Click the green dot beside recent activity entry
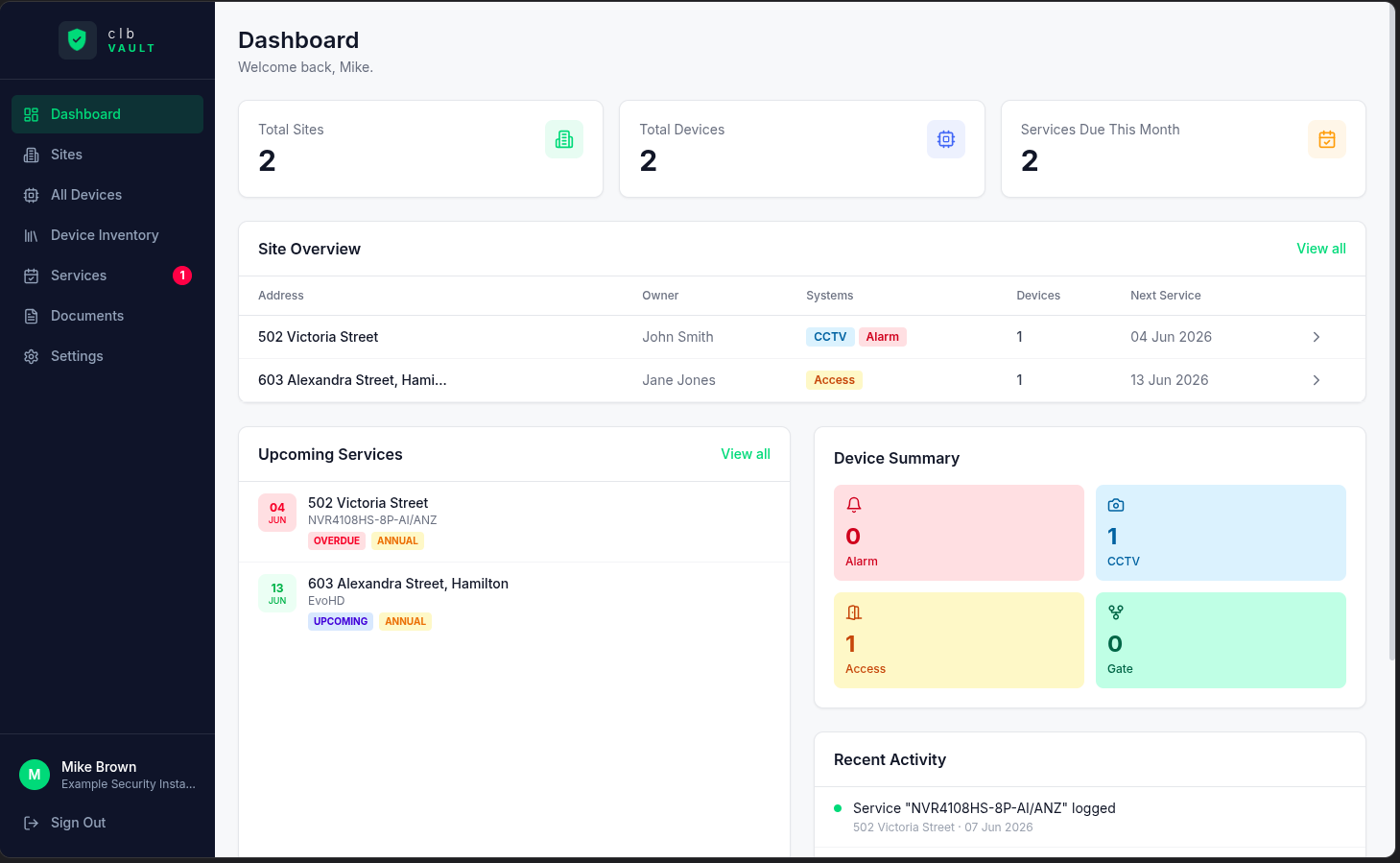The height and width of the screenshot is (863, 1400). [x=838, y=808]
